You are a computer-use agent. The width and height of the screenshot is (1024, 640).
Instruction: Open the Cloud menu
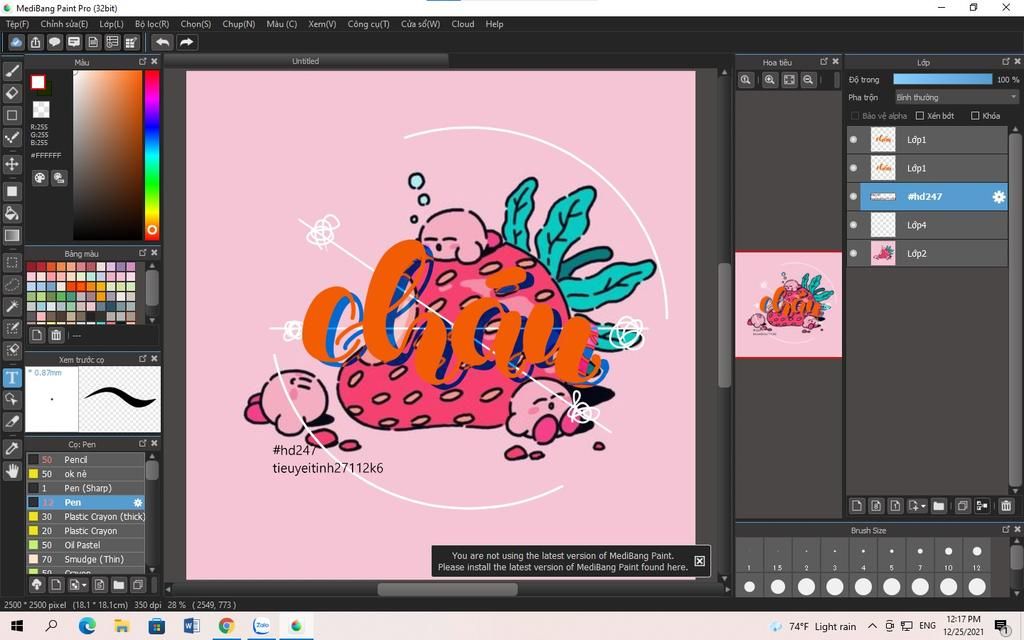click(x=462, y=24)
